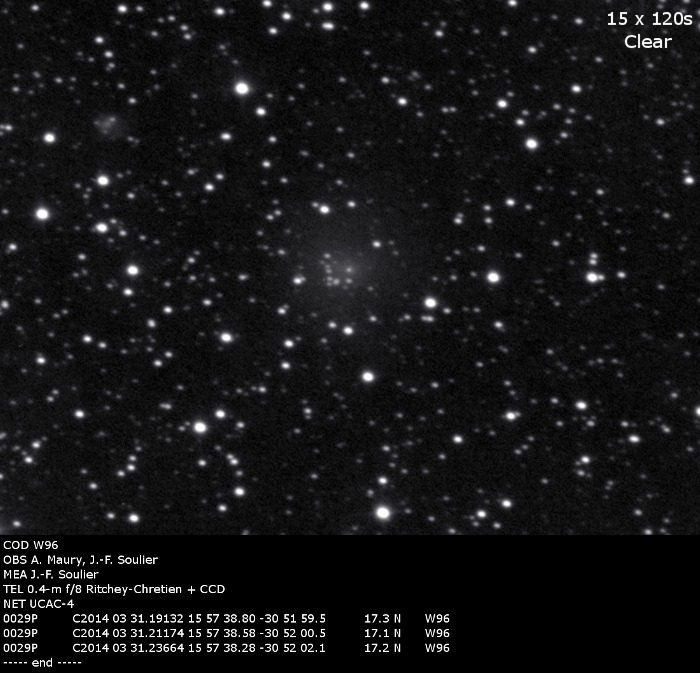Click the astrometry row dated 31.21174
Viewport: 700px width, 673px height.
pyautogui.click(x=226, y=633)
